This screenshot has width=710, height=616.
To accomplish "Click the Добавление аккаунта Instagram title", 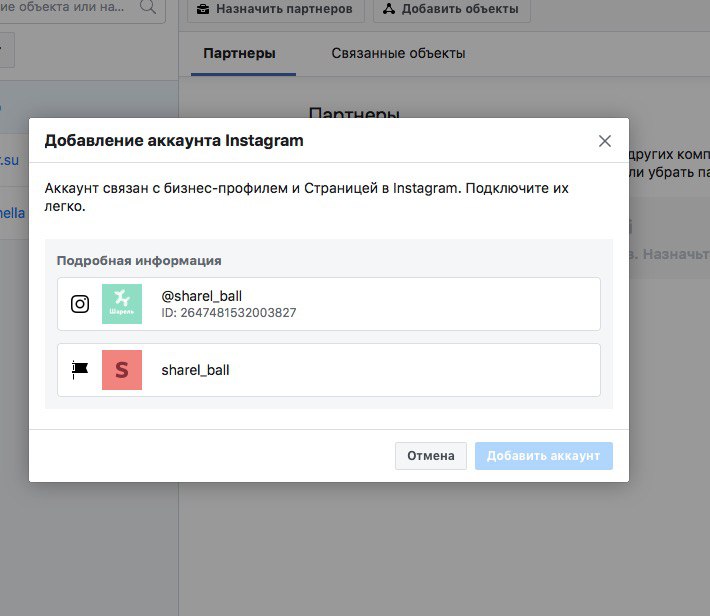I will (174, 141).
